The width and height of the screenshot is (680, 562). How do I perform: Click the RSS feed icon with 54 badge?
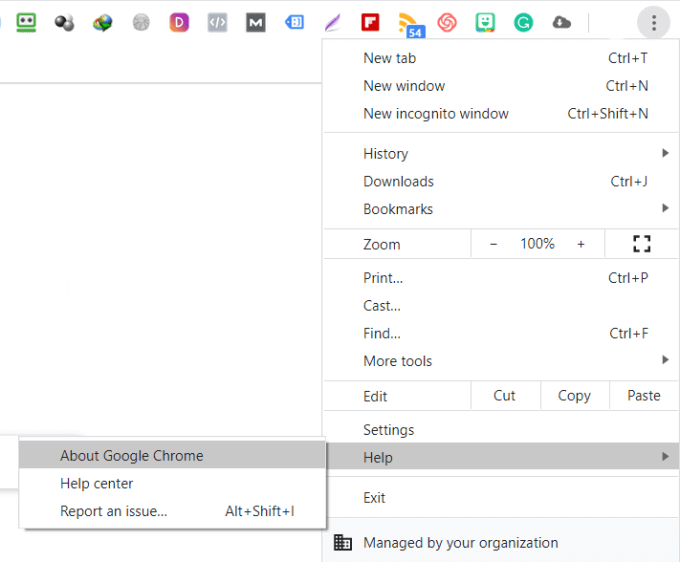pyautogui.click(x=410, y=25)
